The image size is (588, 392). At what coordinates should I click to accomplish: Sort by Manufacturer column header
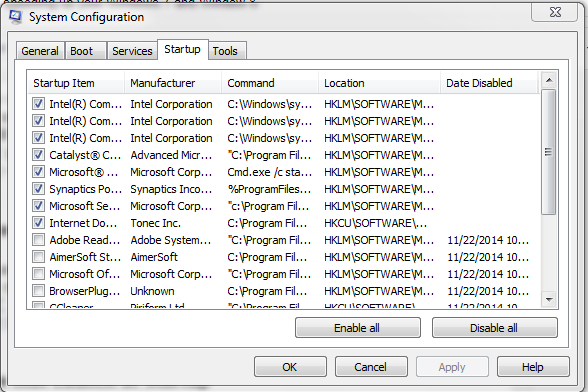tap(173, 83)
